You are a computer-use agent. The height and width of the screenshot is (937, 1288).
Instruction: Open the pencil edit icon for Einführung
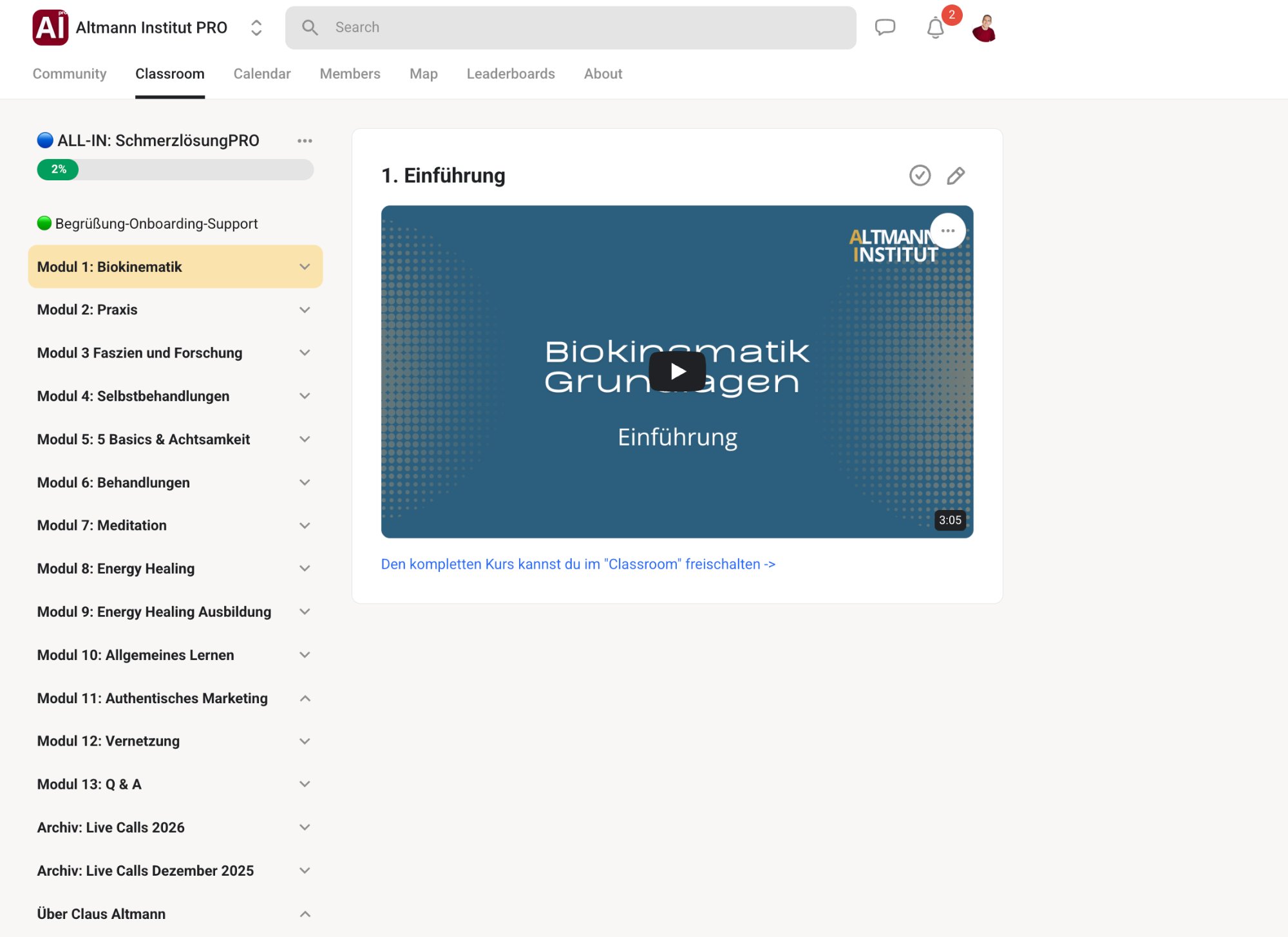pyautogui.click(x=956, y=175)
